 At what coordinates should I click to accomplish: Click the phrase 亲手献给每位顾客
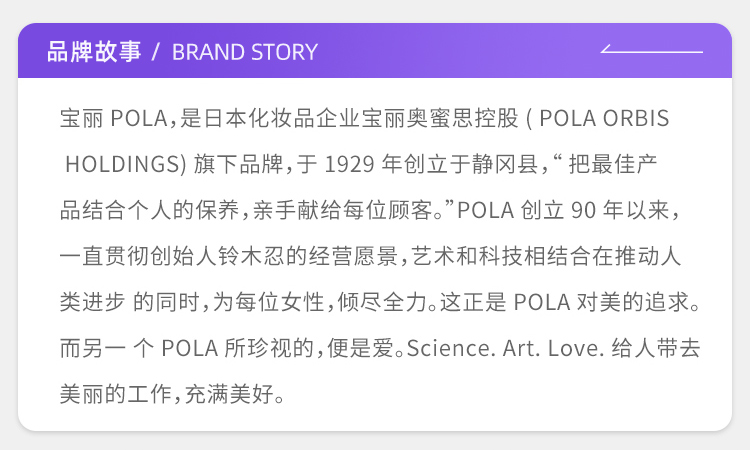342,210
